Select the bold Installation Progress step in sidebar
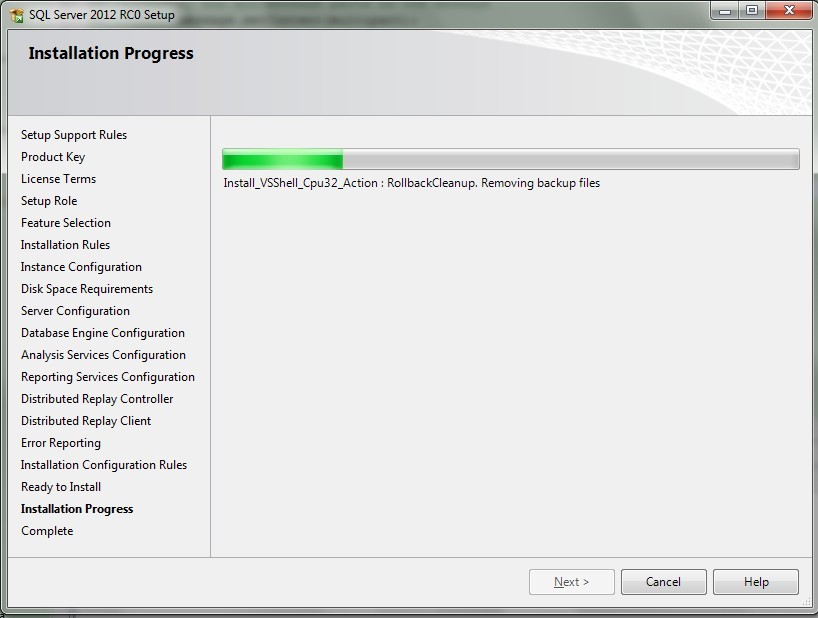818x618 pixels. coord(77,509)
